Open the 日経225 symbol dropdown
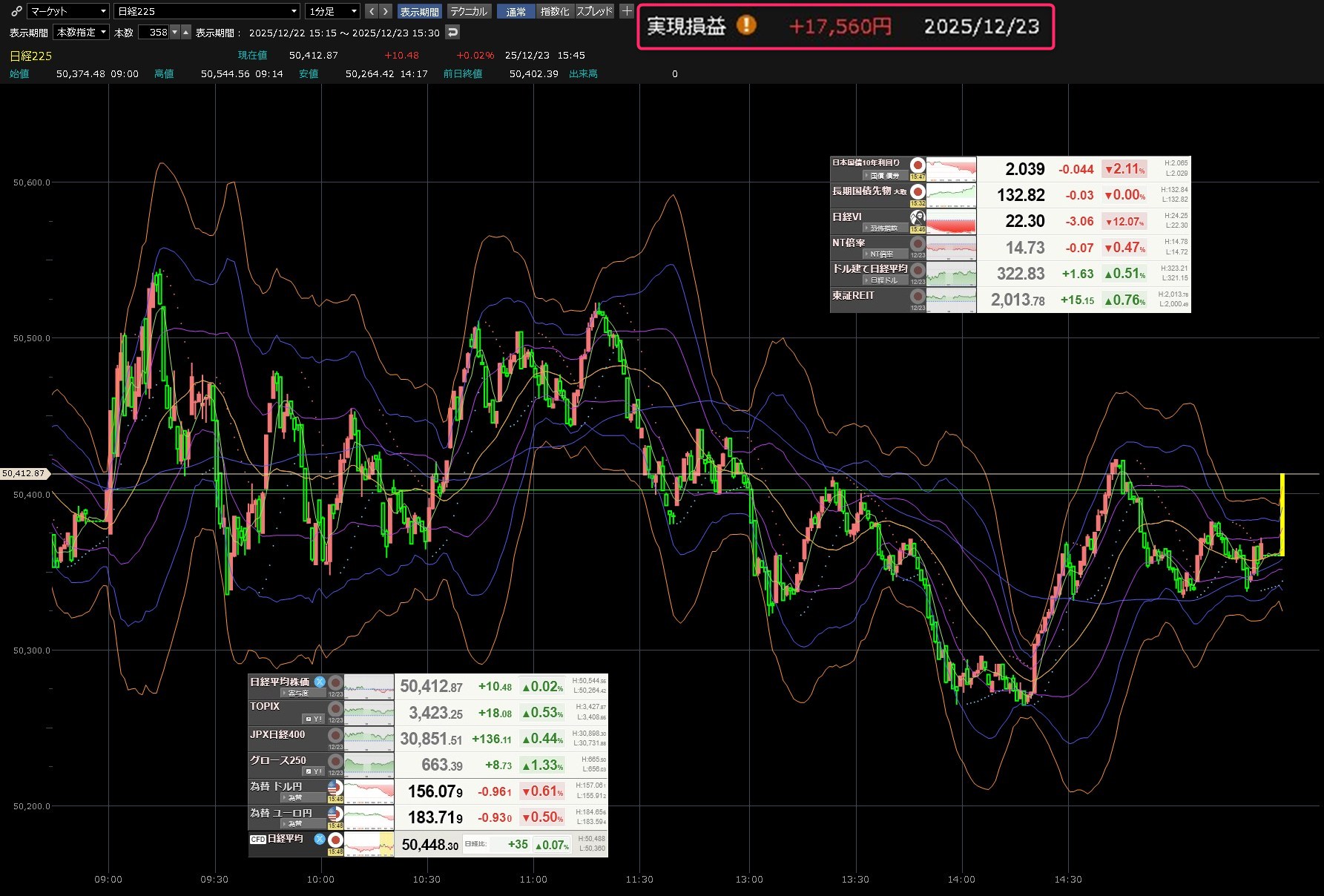Image resolution: width=1324 pixels, height=896 pixels. [x=207, y=11]
